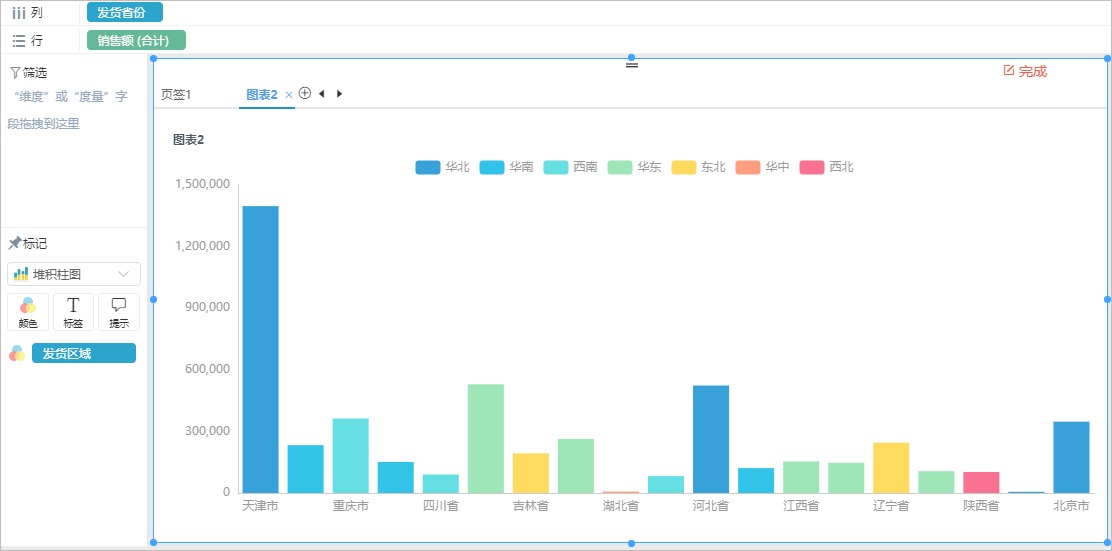Toggle the 东北 legend item
Viewport: 1112px width, 551px height.
point(699,167)
